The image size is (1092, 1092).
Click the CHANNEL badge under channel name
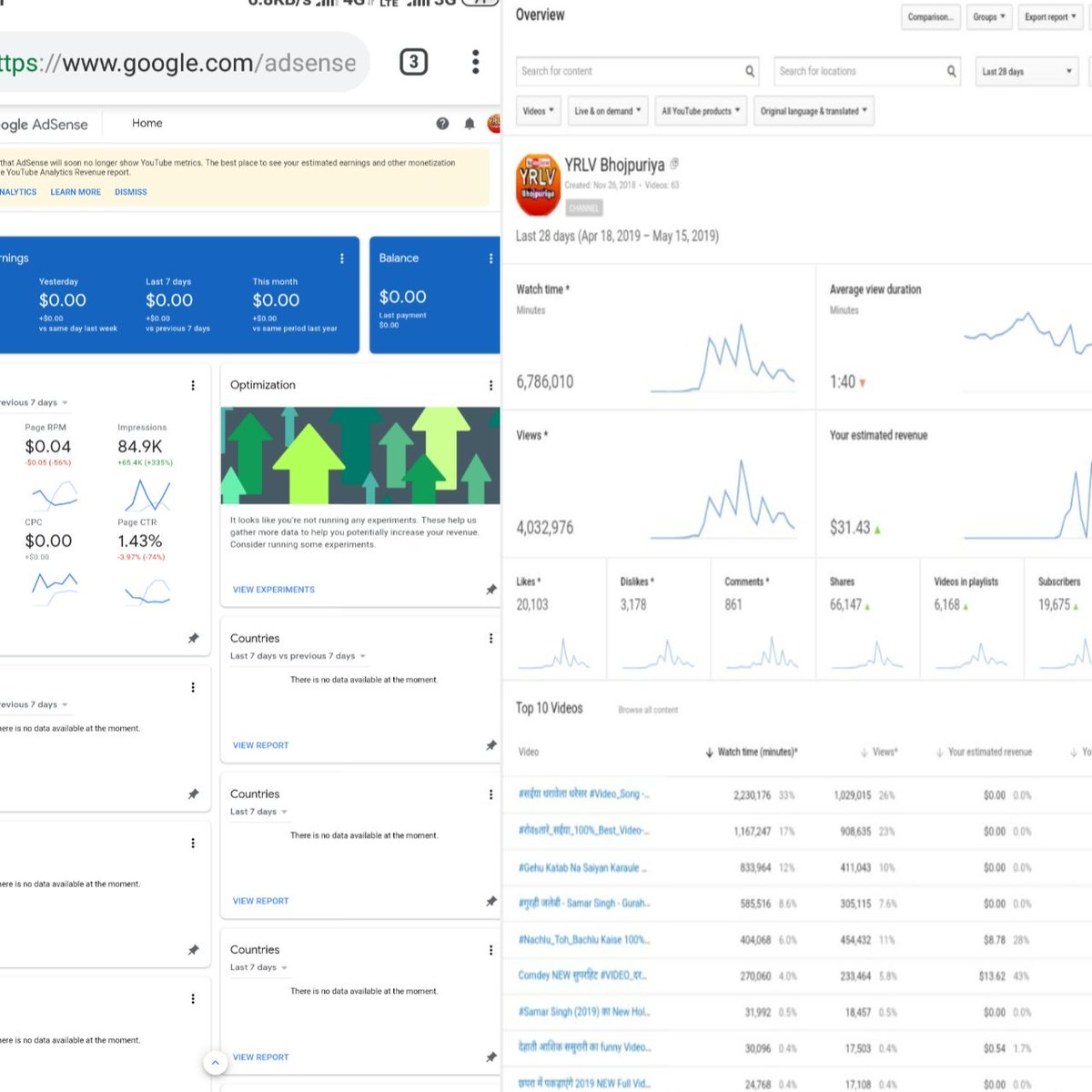583,208
